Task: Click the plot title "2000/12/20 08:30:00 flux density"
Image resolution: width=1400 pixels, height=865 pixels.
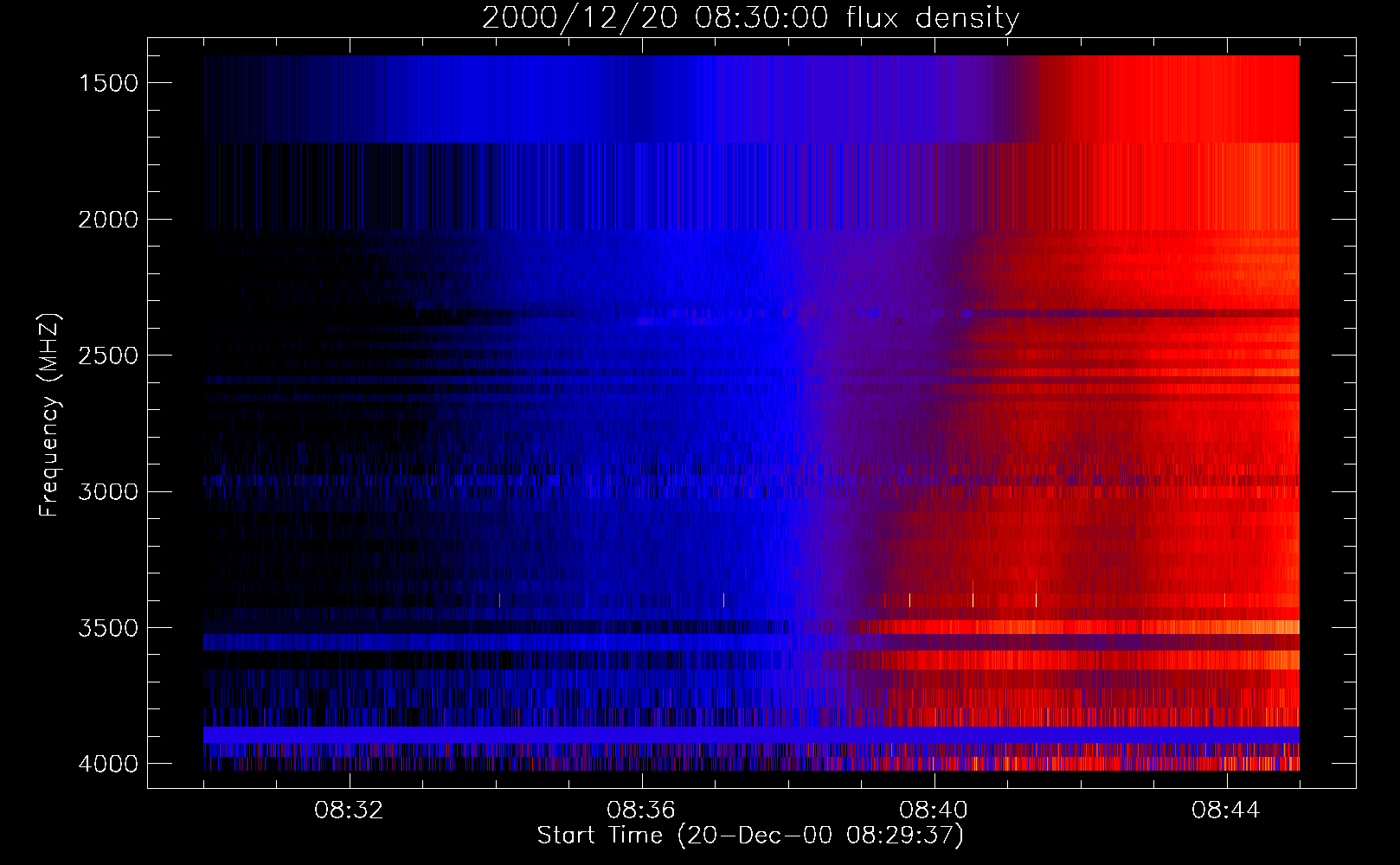Action: coord(750,18)
